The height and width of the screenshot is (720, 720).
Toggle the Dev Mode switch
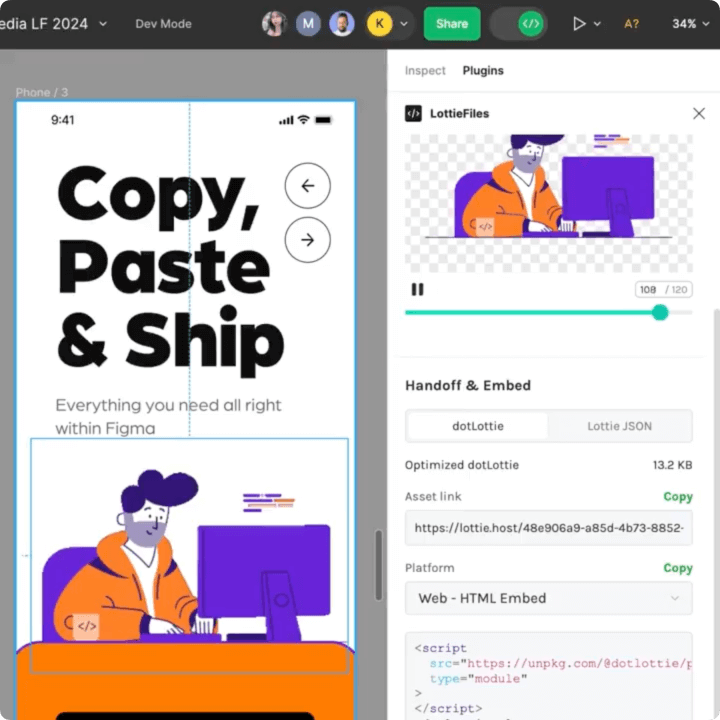click(x=518, y=24)
